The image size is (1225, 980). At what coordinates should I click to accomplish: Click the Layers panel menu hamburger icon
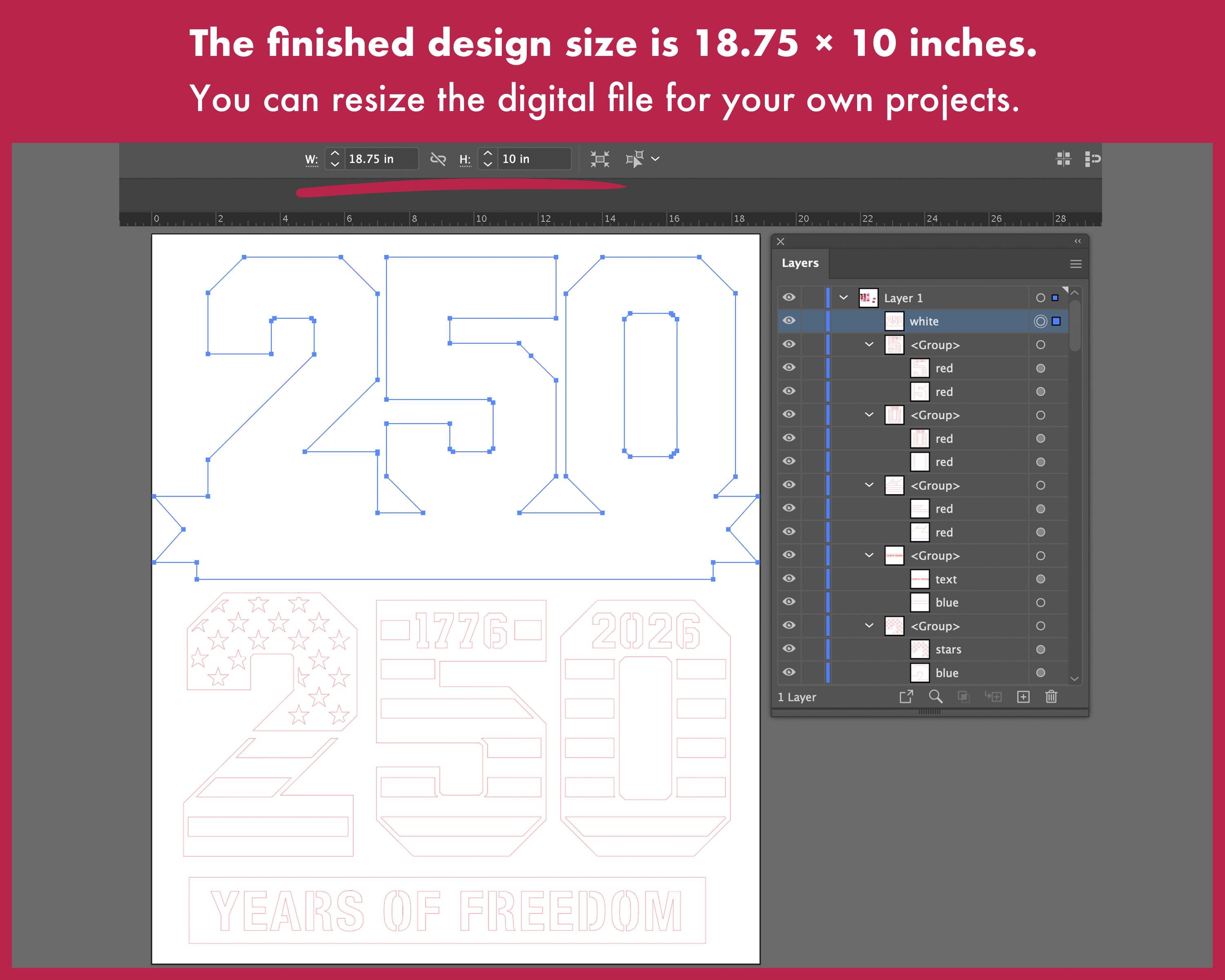coord(1076,264)
